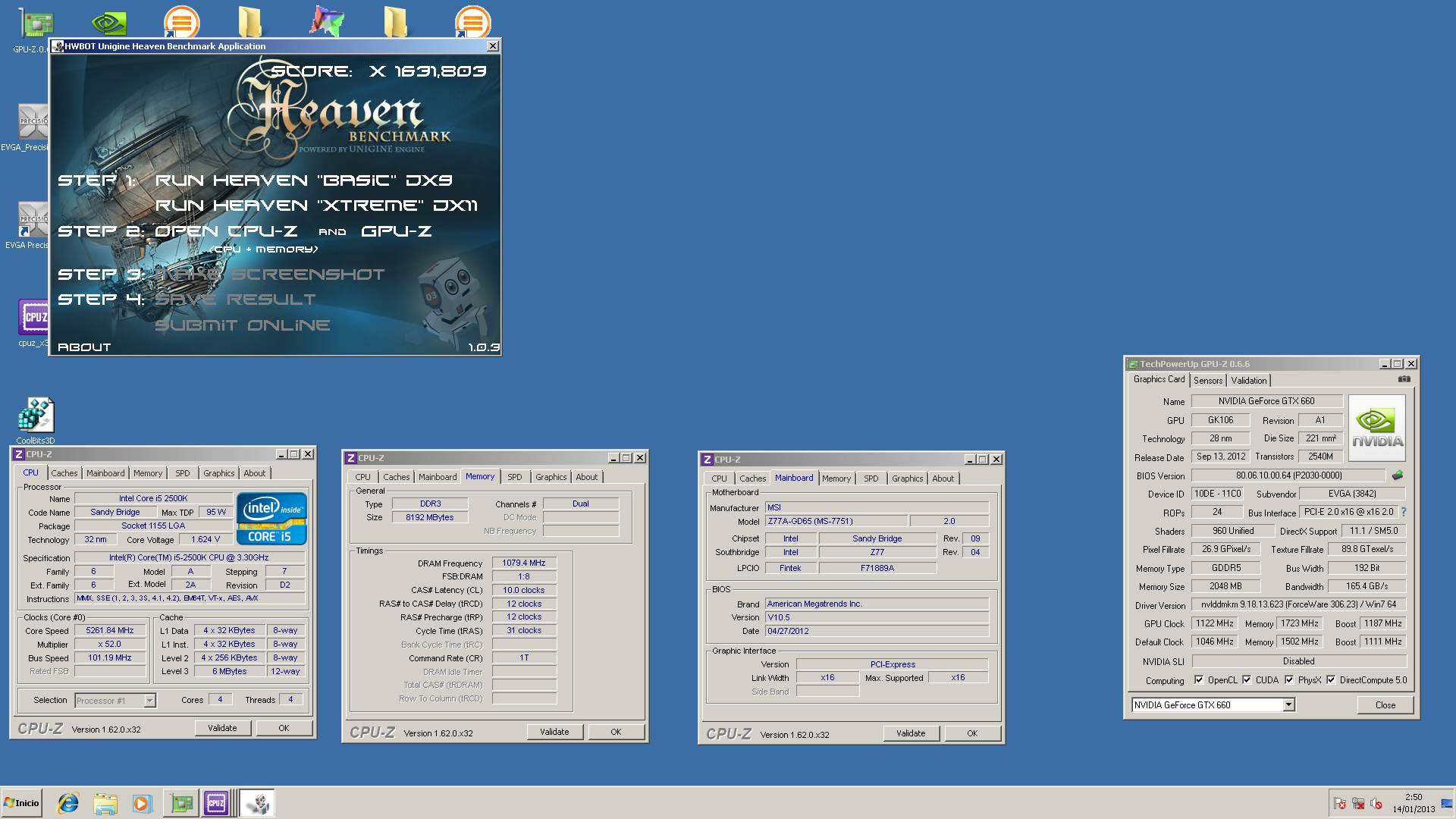Switch to GPU-Z in the taskbar

tap(181, 803)
